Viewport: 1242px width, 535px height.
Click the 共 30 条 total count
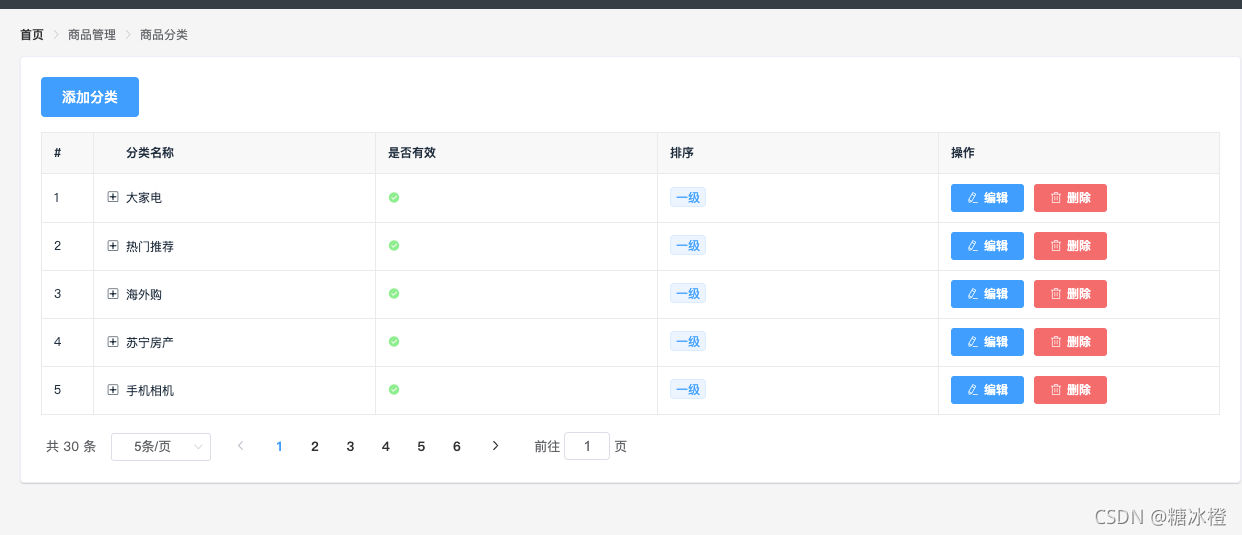coord(71,446)
